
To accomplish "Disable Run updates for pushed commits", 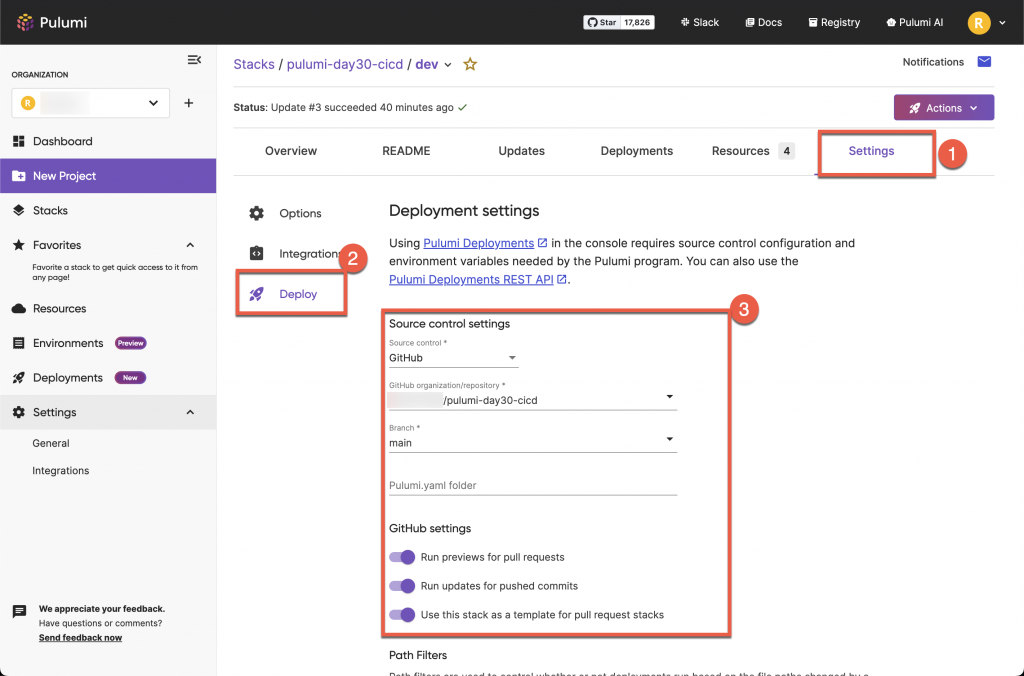I will pos(402,586).
